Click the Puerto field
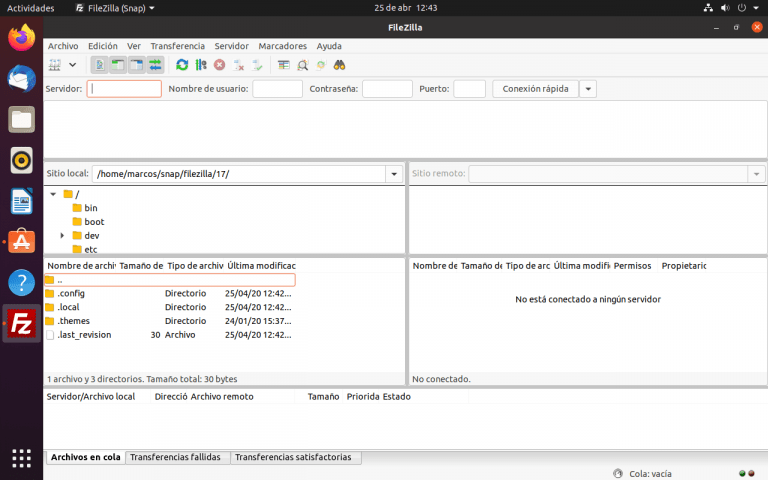Viewport: 768px width, 480px height. click(x=469, y=89)
